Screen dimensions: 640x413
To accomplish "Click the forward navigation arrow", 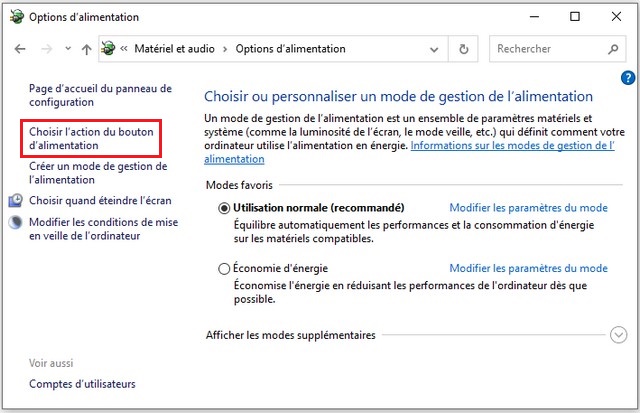I will (46, 49).
